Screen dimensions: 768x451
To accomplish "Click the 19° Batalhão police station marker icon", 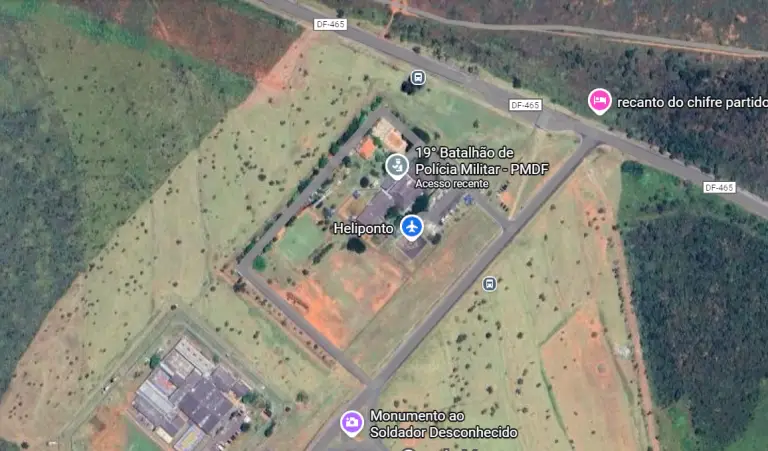I will click(x=397, y=166).
